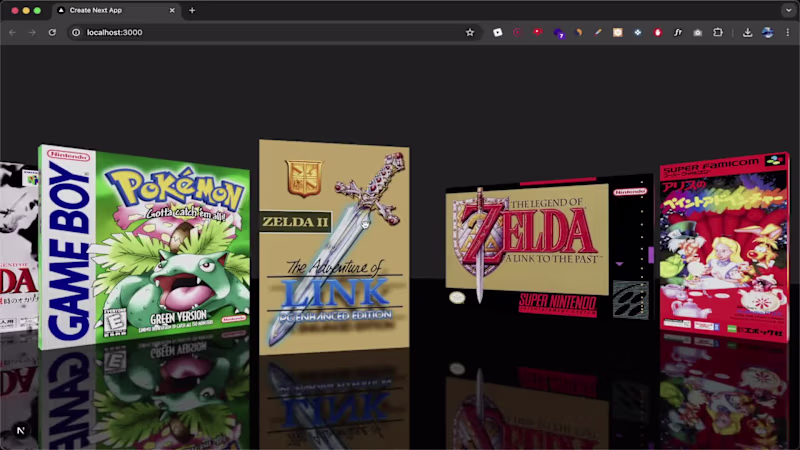
Task: Reload the localhost page
Action: click(x=52, y=32)
